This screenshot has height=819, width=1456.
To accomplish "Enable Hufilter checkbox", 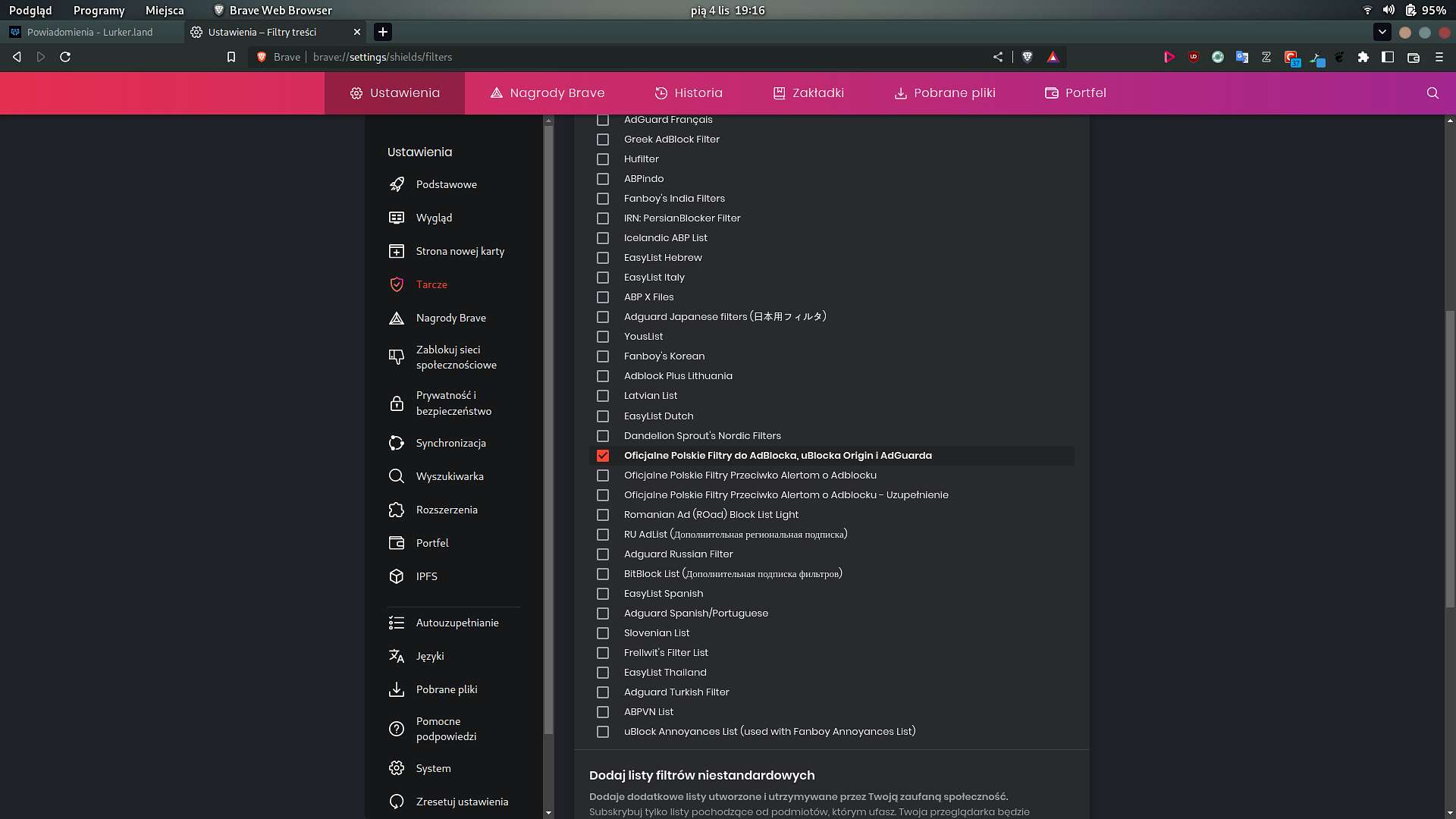I will (x=603, y=159).
